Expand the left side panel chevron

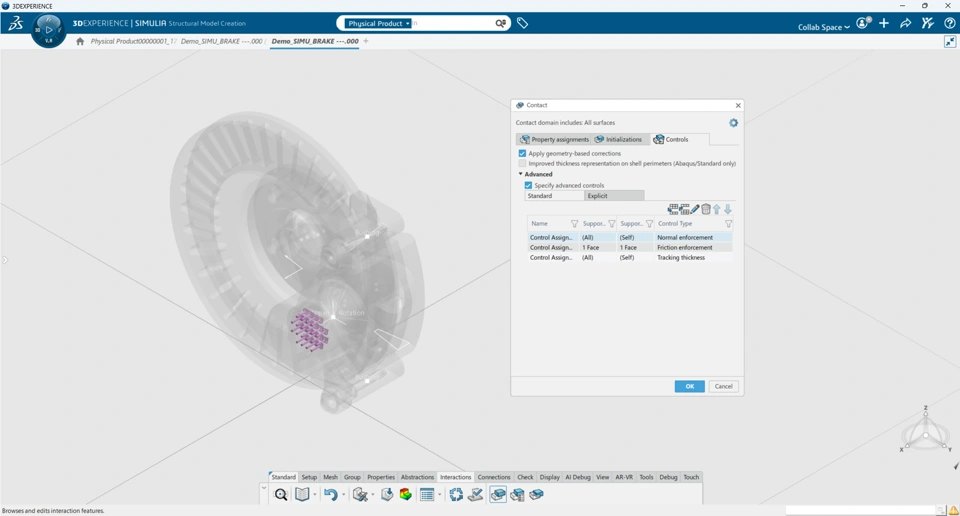(5, 260)
